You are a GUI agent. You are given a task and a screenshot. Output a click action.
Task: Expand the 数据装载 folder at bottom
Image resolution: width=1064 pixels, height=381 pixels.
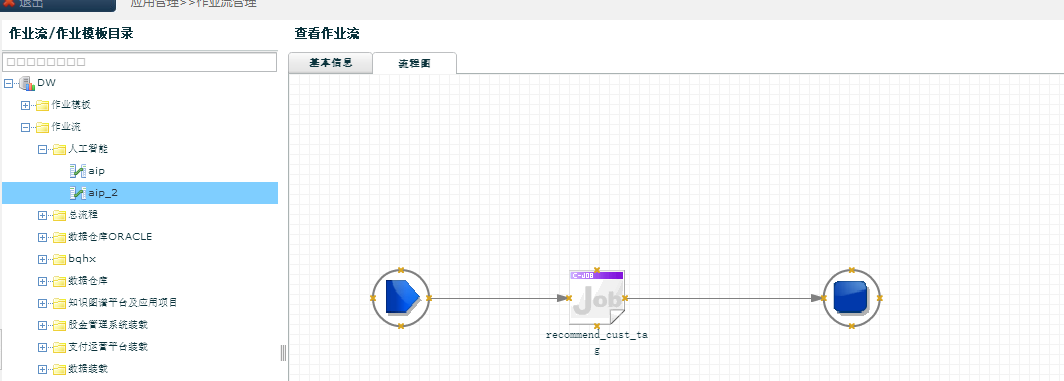[42, 369]
